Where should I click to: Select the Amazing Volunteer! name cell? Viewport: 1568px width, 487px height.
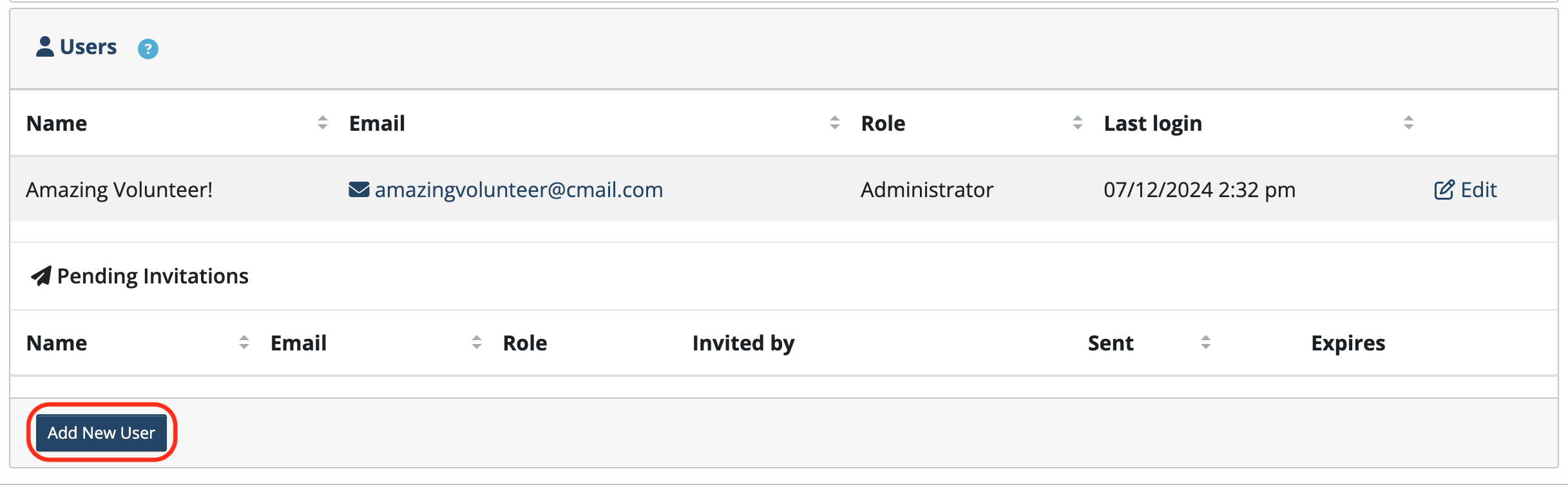(x=119, y=189)
